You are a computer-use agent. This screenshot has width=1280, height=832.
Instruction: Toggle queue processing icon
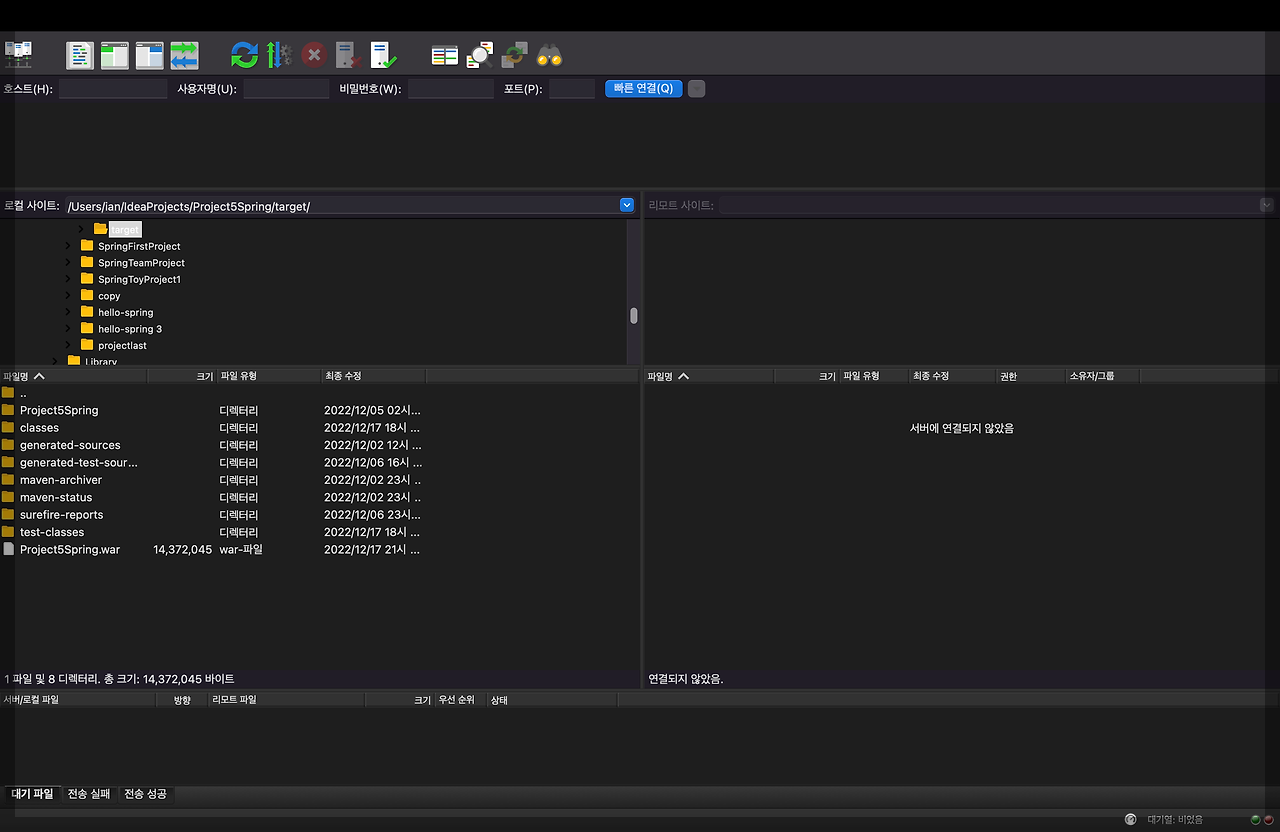coord(279,55)
